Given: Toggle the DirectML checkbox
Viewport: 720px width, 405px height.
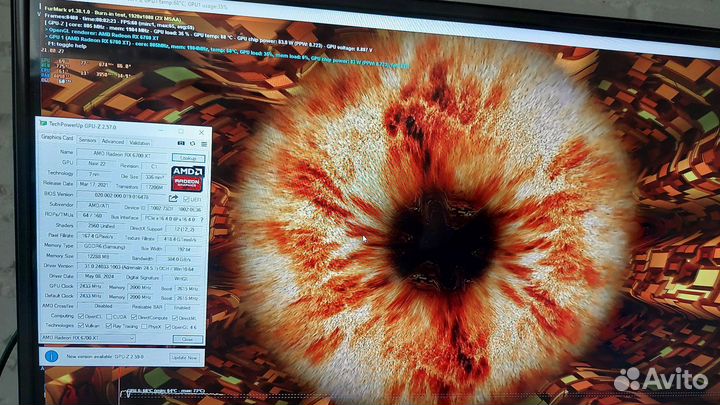Looking at the screenshot, I should 174,318.
